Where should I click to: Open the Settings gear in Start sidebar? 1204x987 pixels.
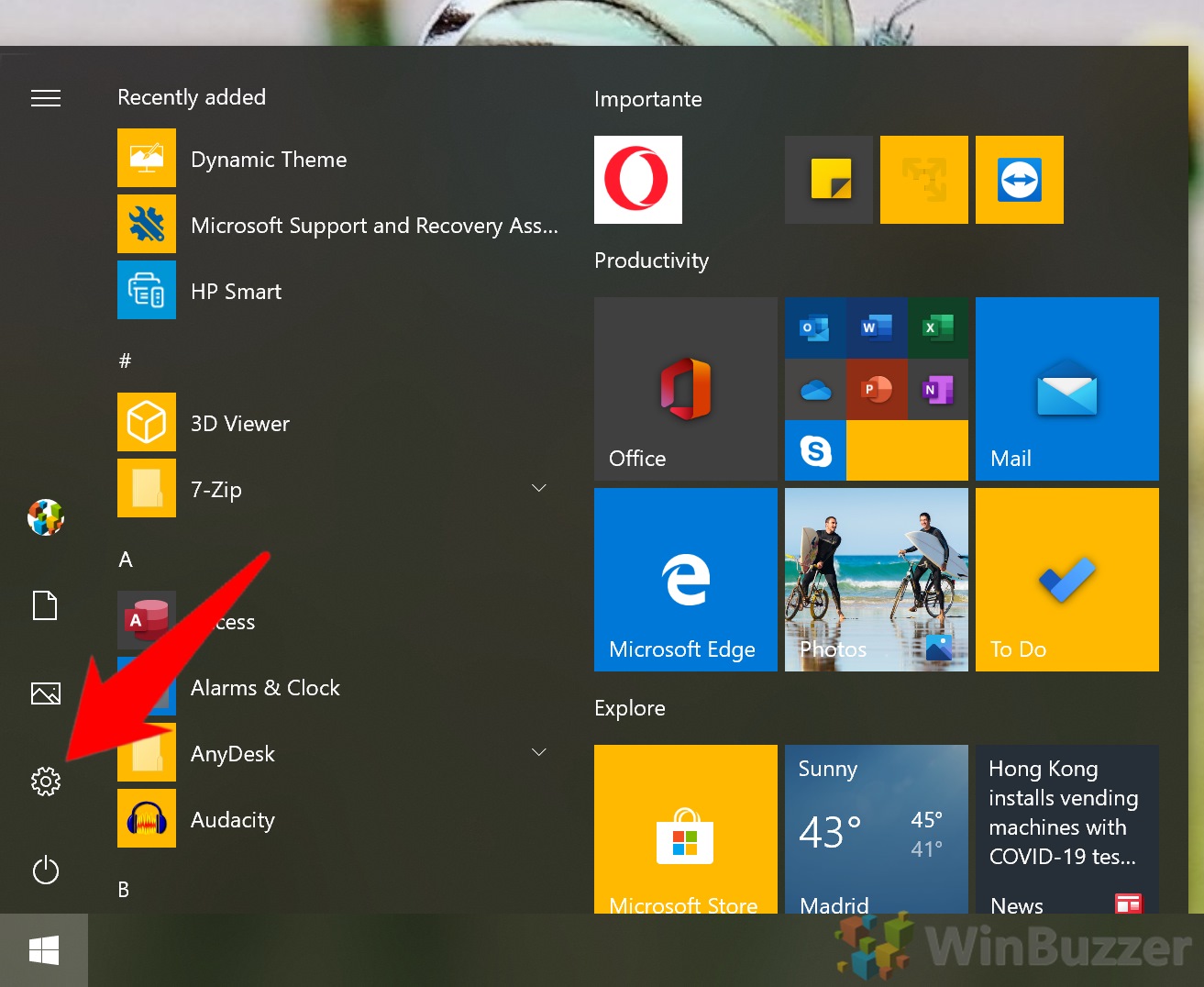tap(45, 782)
